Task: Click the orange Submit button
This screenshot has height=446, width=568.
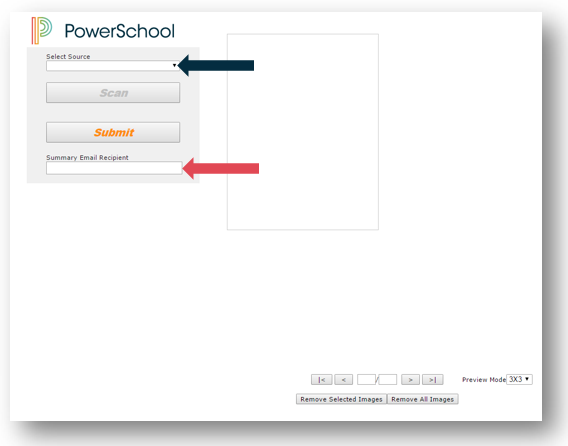Action: [113, 132]
